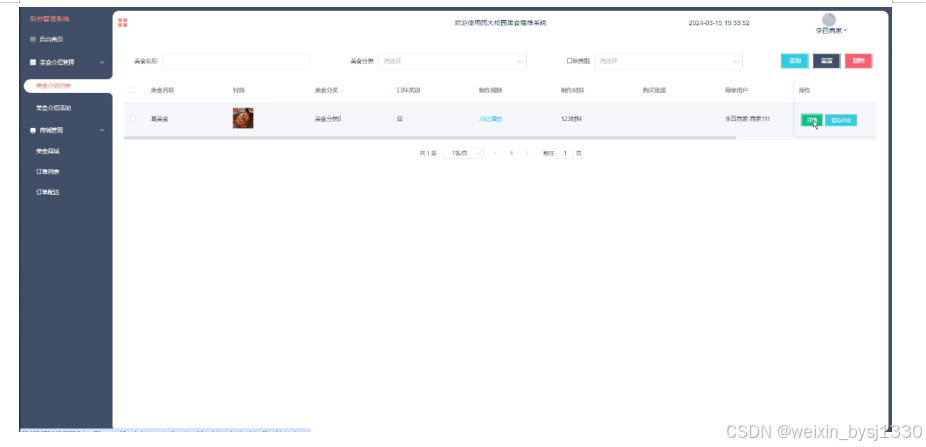
Task: Click the 后台管理系统 sidebar title
Action: click(x=50, y=19)
